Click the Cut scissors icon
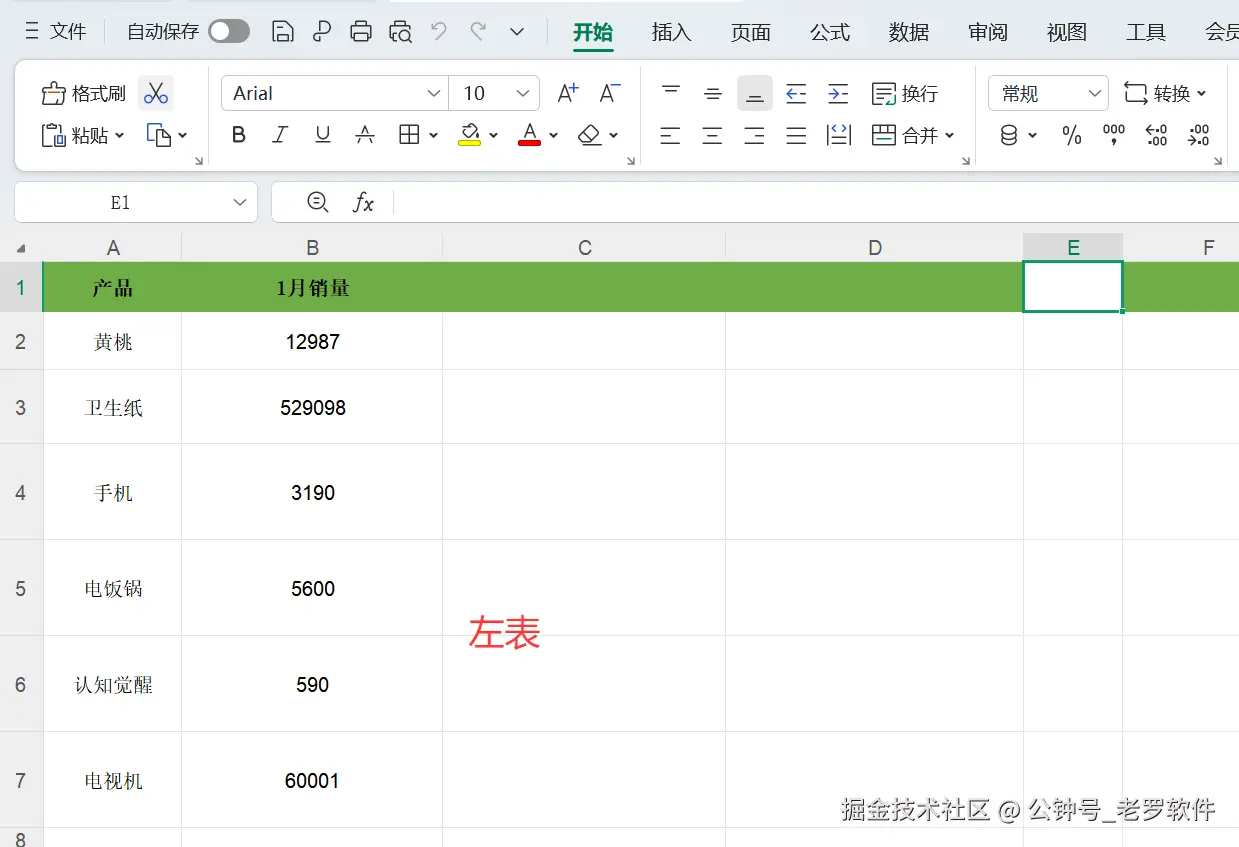Screen dimensions: 1239x847 pos(155,93)
